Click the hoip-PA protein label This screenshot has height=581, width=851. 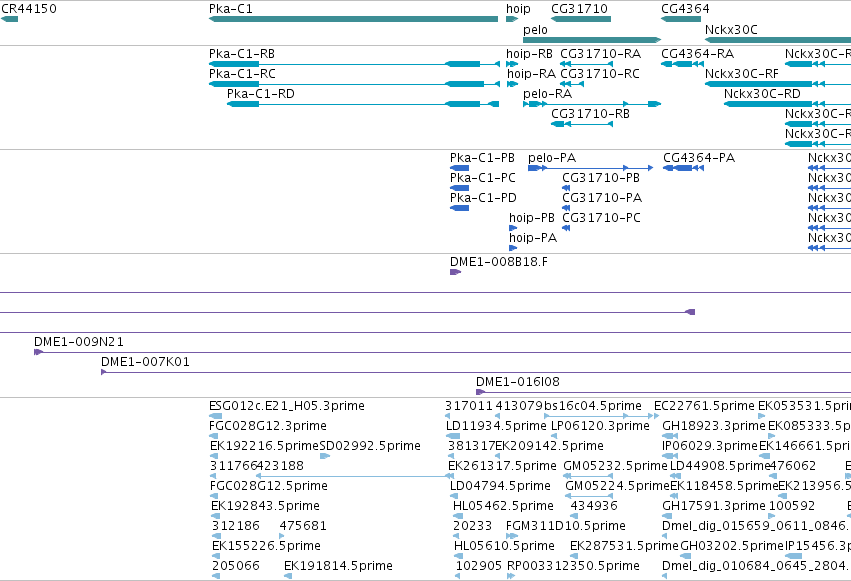click(533, 238)
